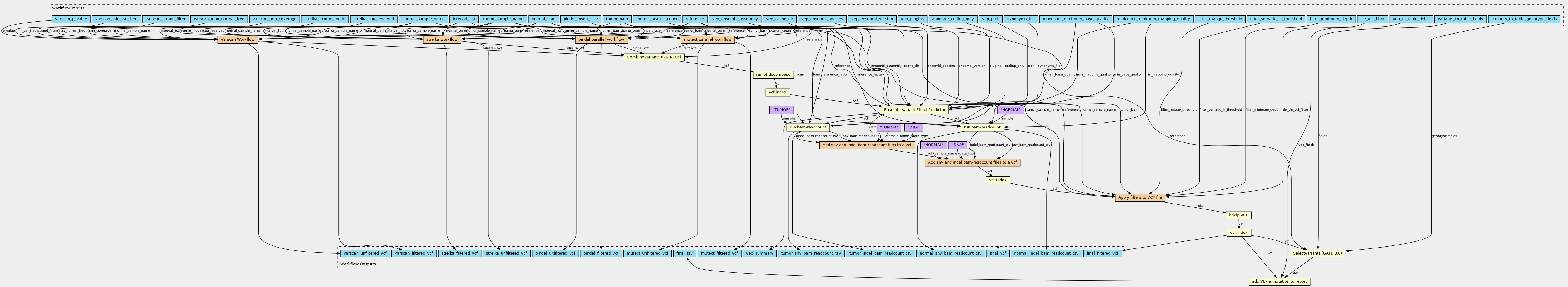Screen dimensions: 1568x287
Task: Click the vep_ensembl_species input node
Action: tap(822, 19)
